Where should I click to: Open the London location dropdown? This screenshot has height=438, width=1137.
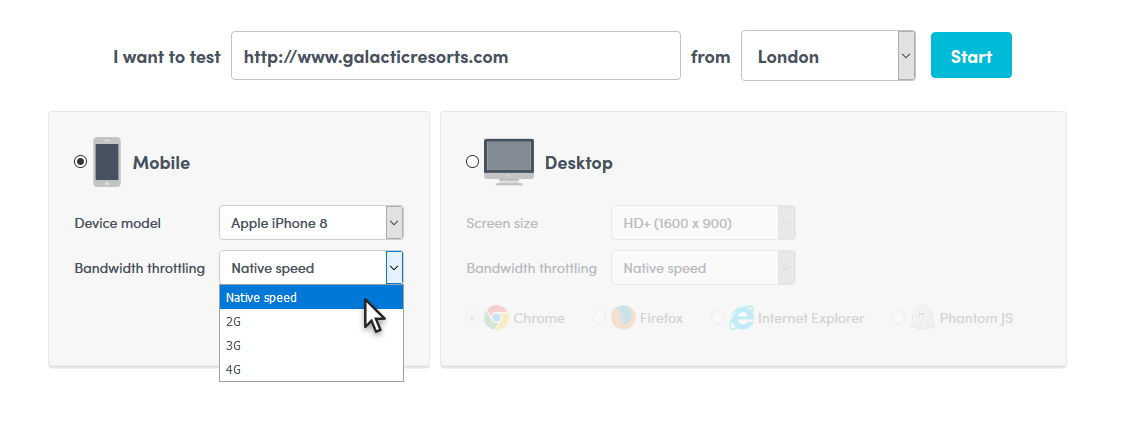click(x=828, y=56)
